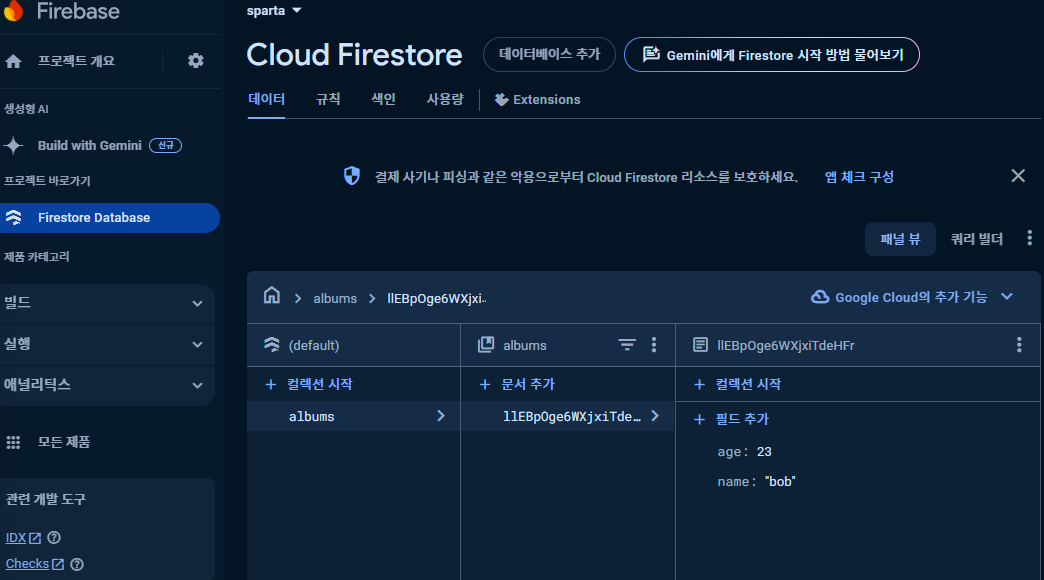Switch to 쿼리 빌더 view
Viewport: 1044px width, 580px height.
point(977,239)
